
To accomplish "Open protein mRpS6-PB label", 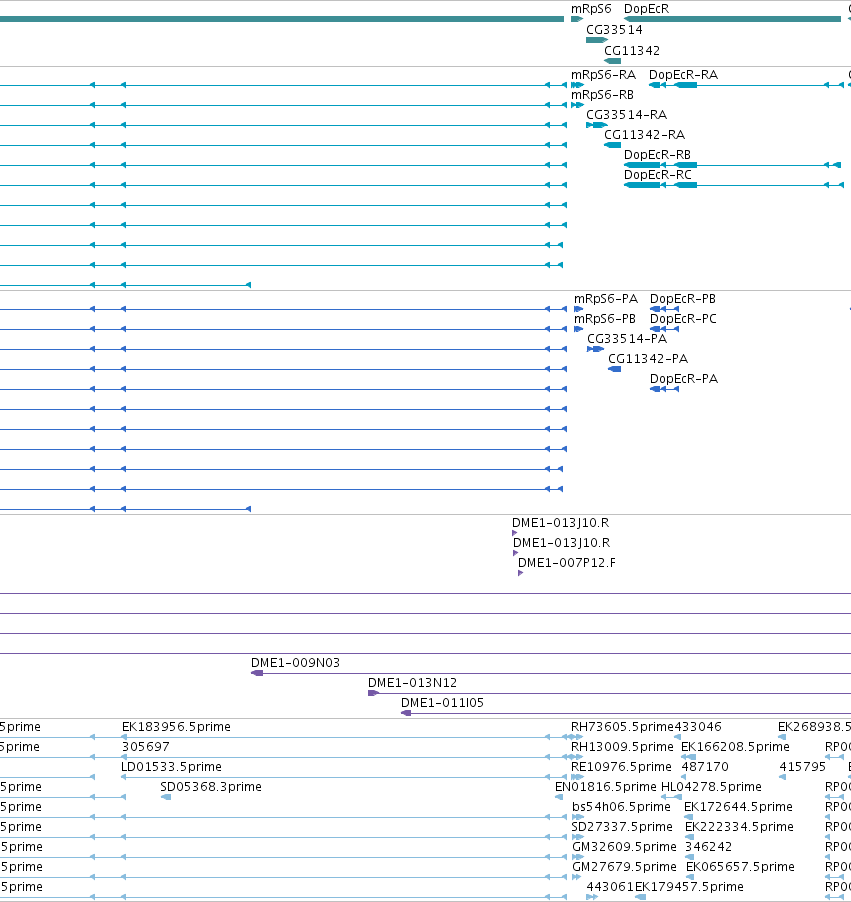I will click(x=605, y=319).
